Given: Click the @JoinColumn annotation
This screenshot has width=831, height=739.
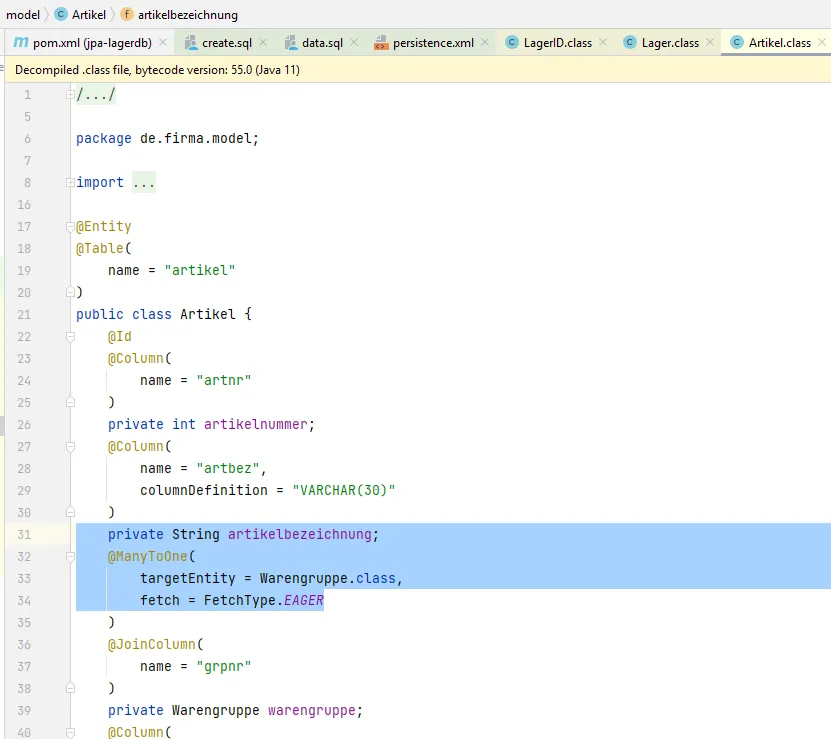Looking at the screenshot, I should (152, 645).
